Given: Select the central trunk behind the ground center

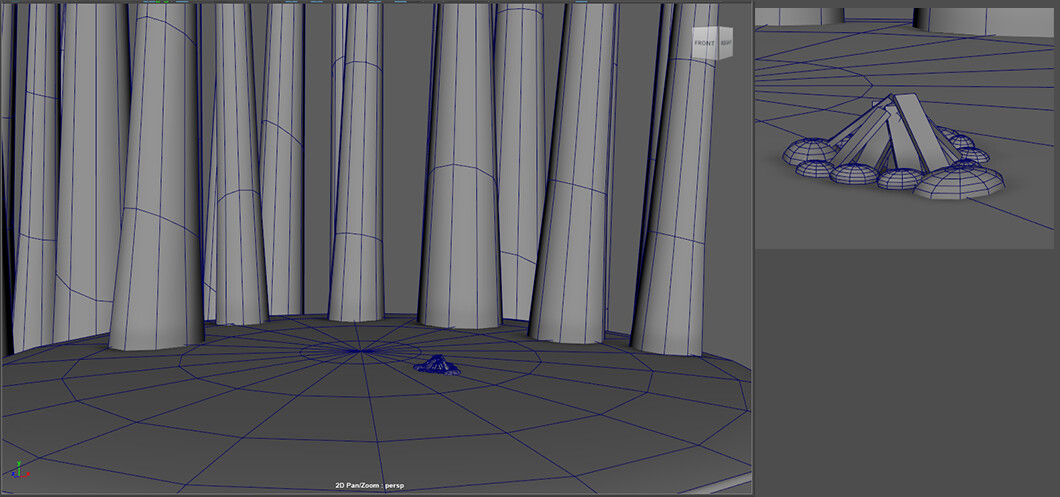Looking at the screenshot, I should click(357, 200).
